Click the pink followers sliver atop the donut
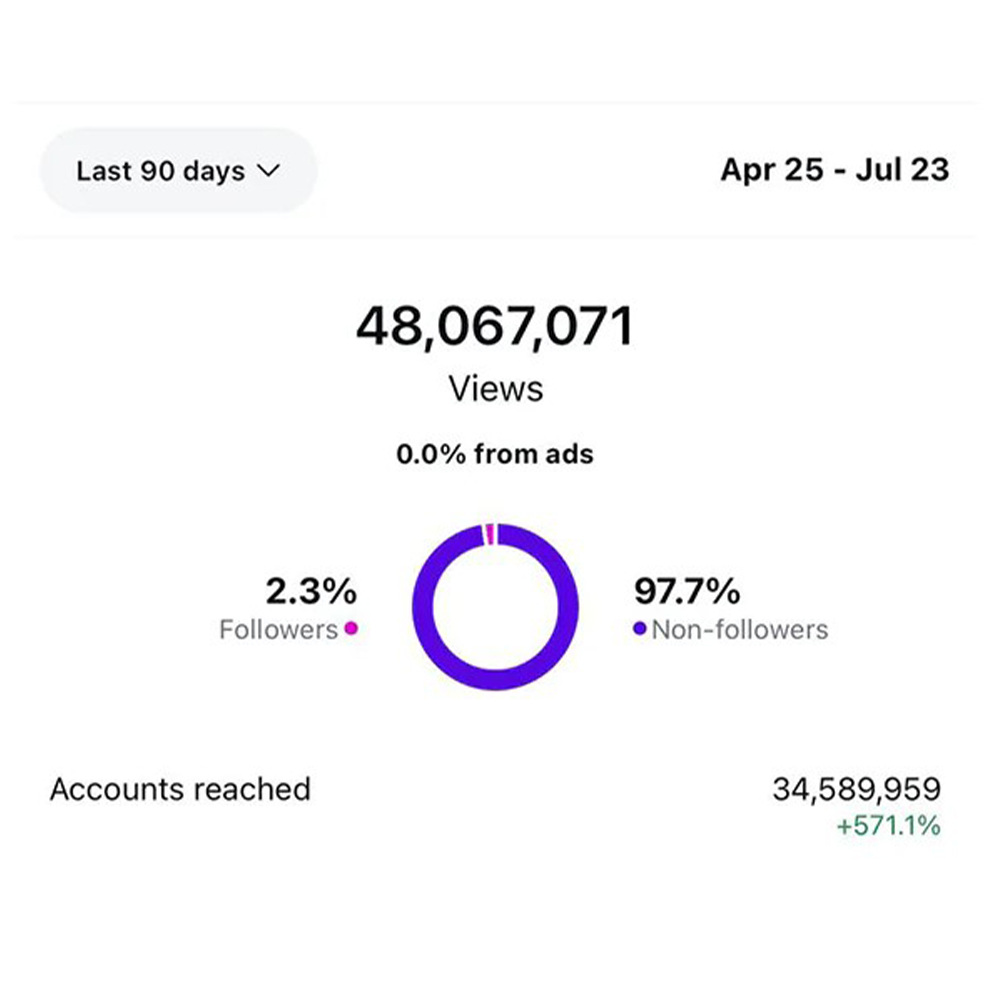The height and width of the screenshot is (1000, 1000). pyautogui.click(x=490, y=534)
